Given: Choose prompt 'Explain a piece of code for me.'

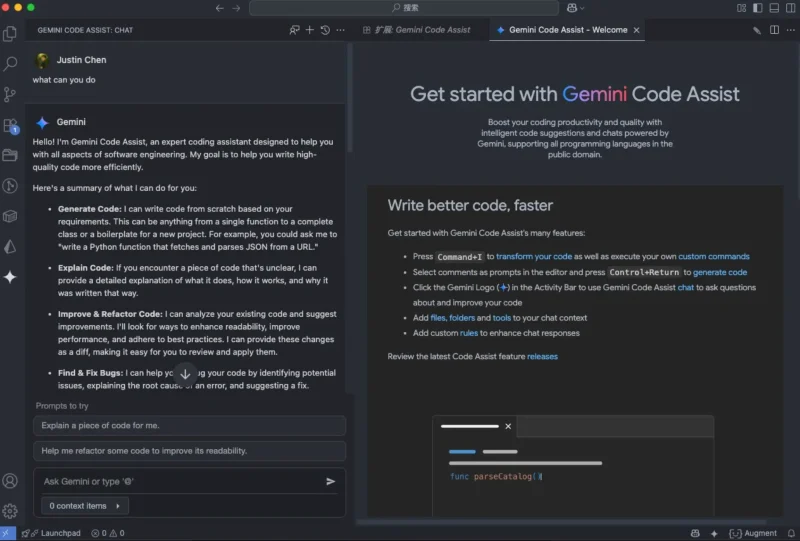Looking at the screenshot, I should click(x=189, y=426).
